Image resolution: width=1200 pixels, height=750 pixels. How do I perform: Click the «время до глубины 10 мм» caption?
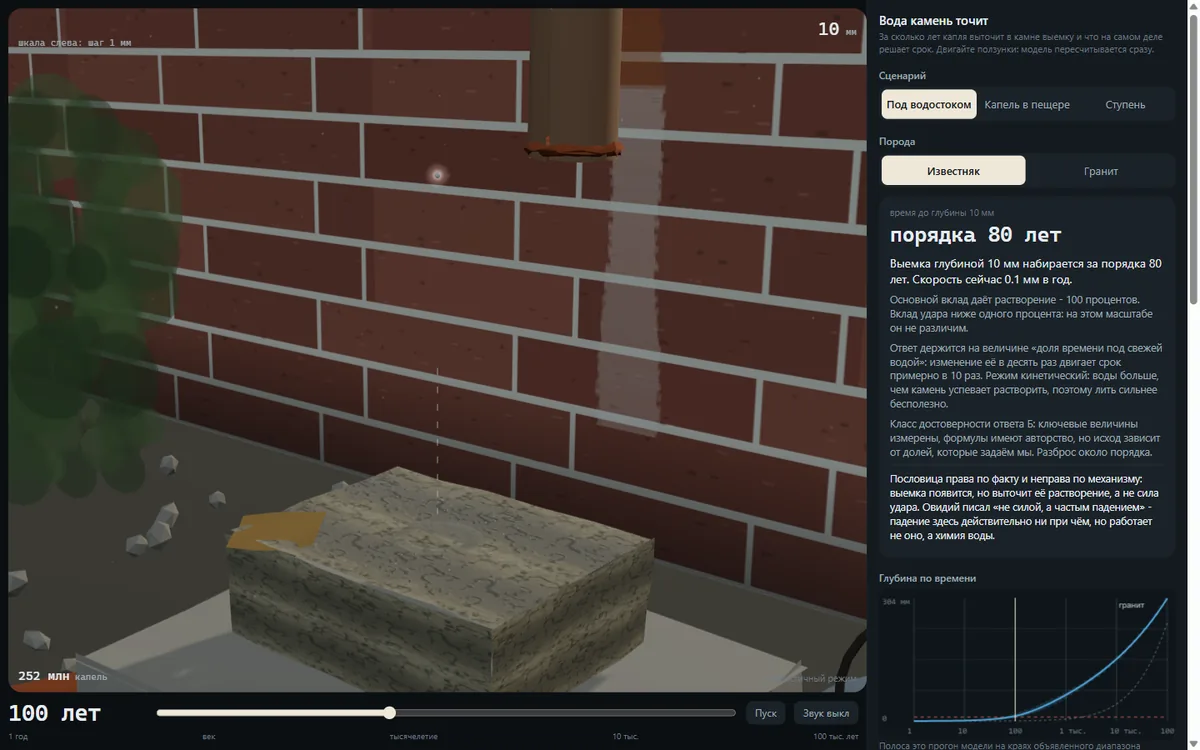pos(942,213)
